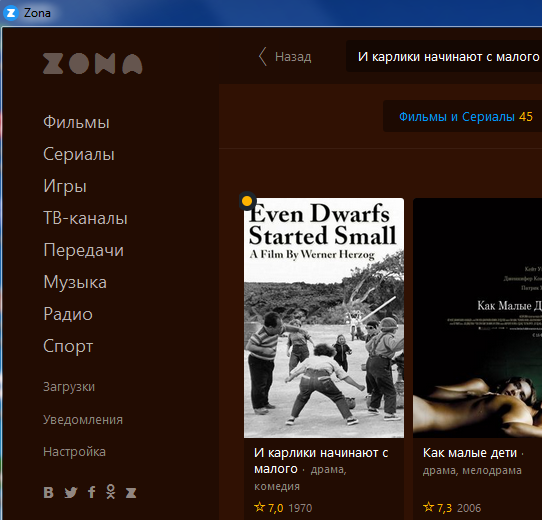Open ТВ-каналы section
This screenshot has height=520, width=542.
click(x=85, y=218)
